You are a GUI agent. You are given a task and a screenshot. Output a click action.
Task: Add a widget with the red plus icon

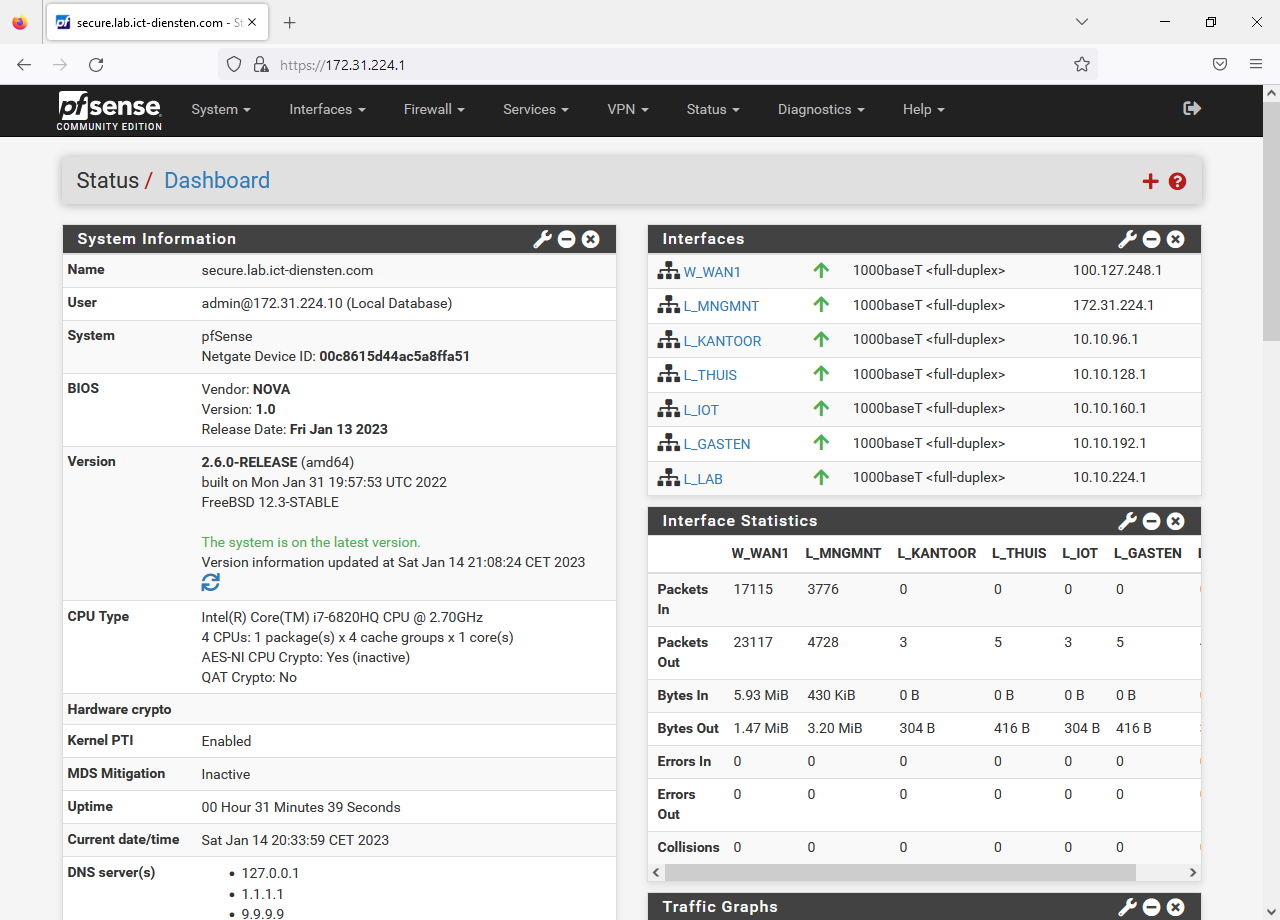point(1151,181)
